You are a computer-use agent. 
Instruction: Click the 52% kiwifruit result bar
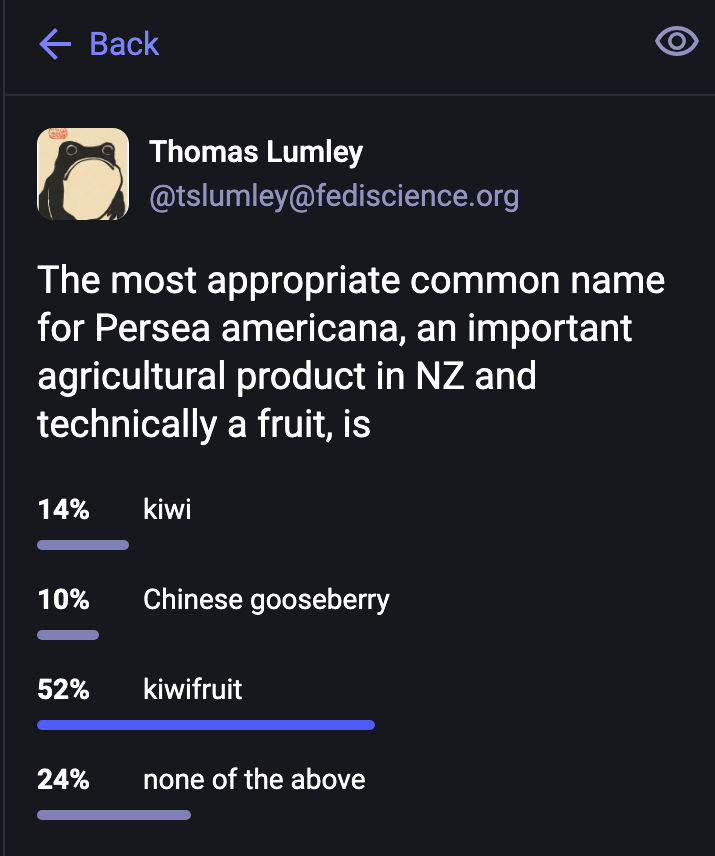pos(206,725)
